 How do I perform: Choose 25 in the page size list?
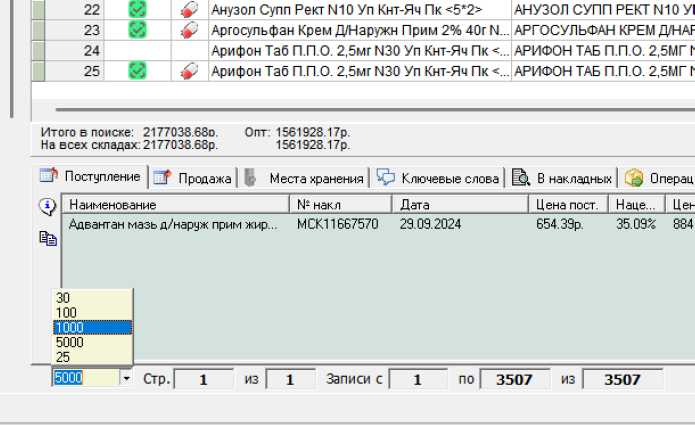pos(91,357)
